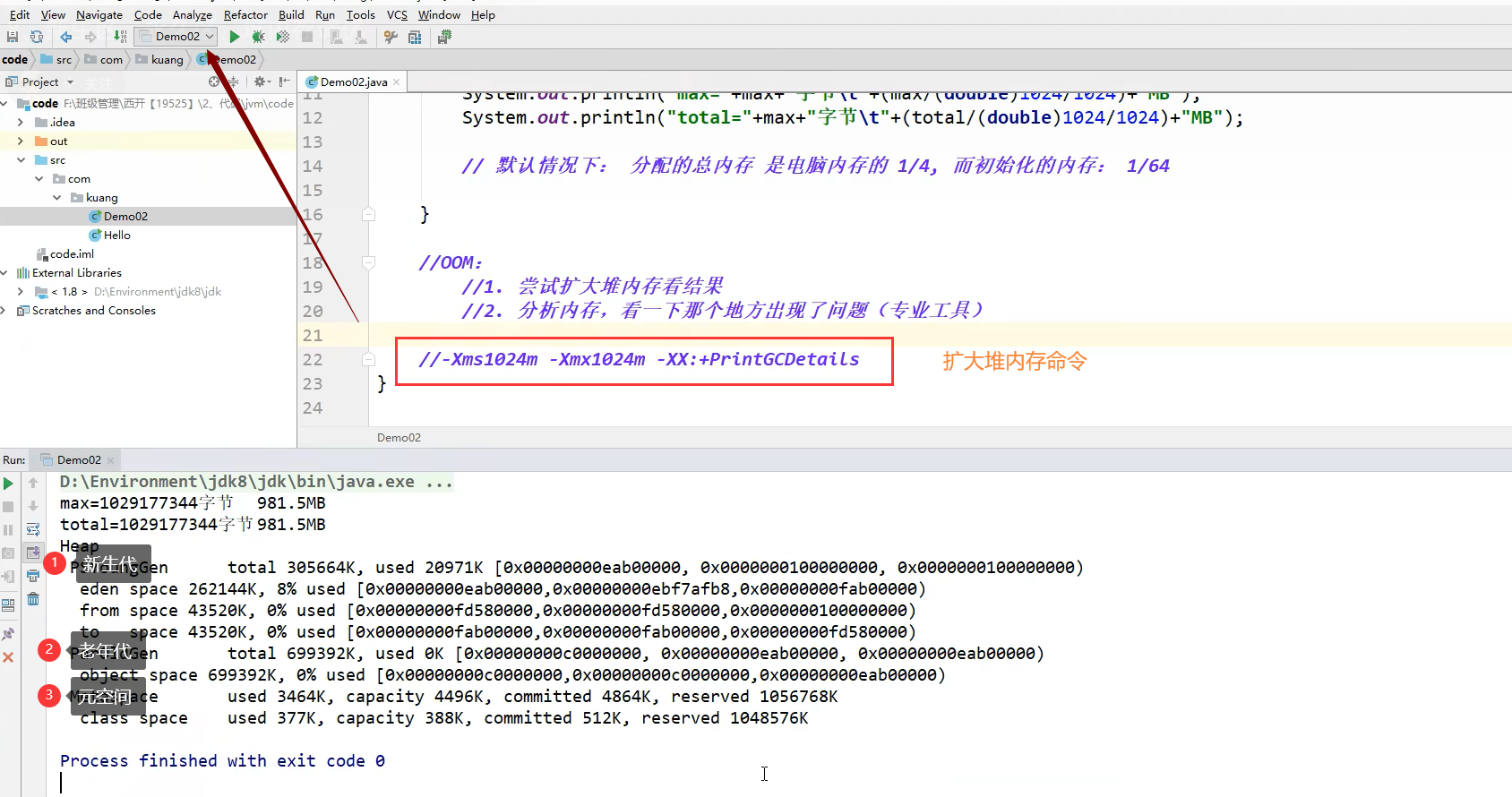Toggle Scroll to End in the Run console
Screen dimensions: 1512x797
click(33, 553)
